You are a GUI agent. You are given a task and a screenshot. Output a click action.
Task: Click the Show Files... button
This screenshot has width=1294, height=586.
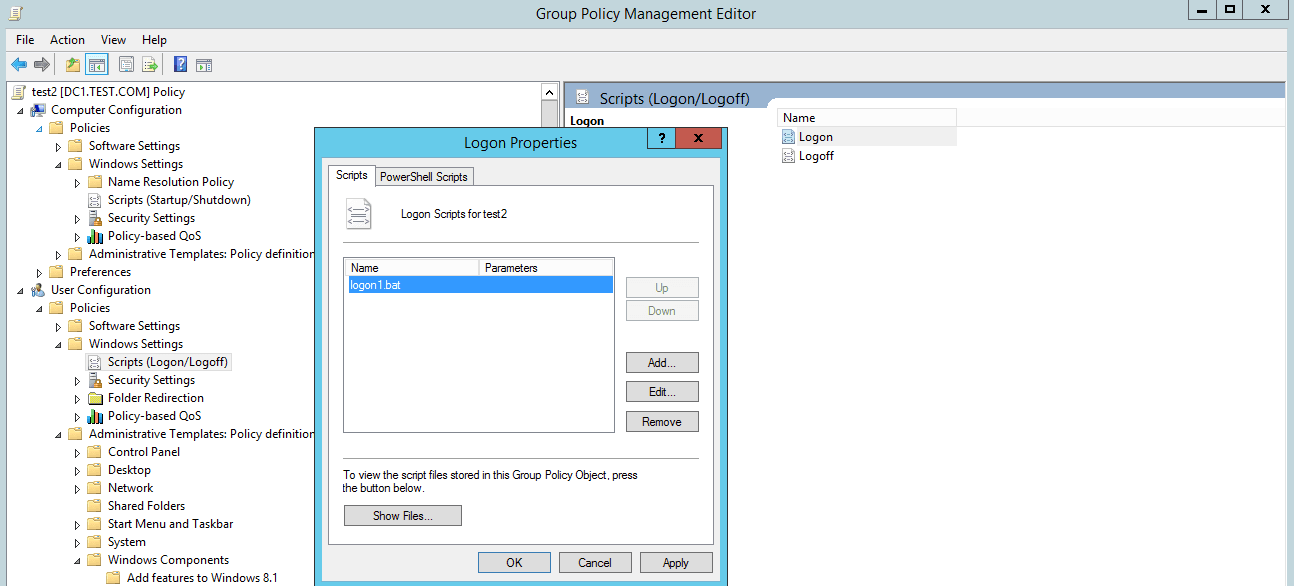point(403,516)
